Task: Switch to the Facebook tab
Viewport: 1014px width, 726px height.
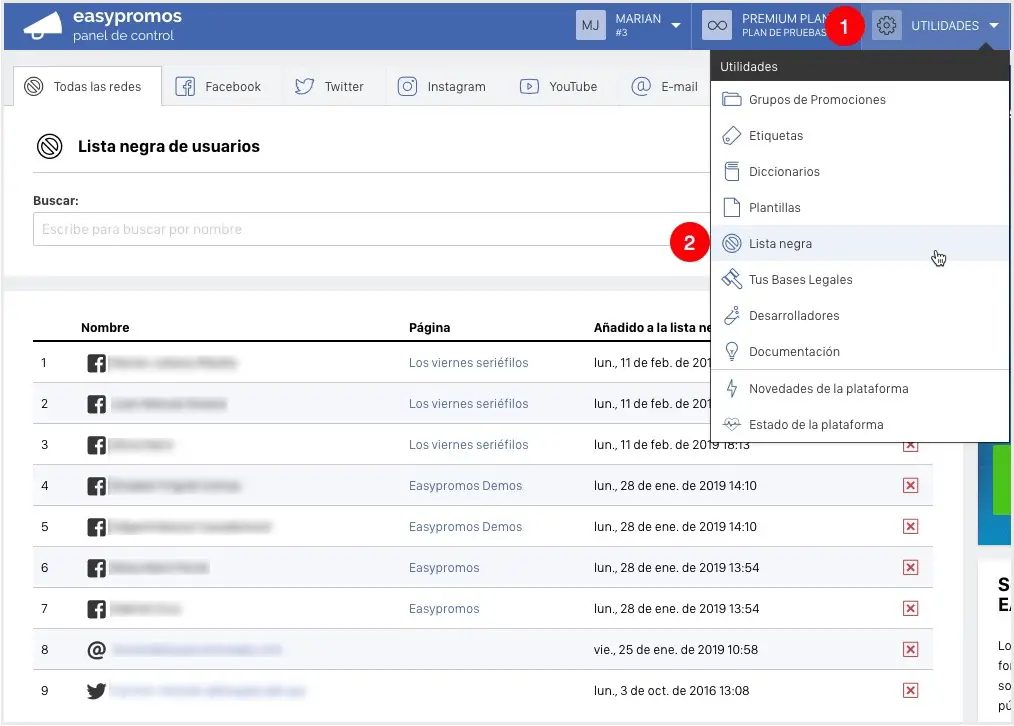Action: click(x=218, y=87)
